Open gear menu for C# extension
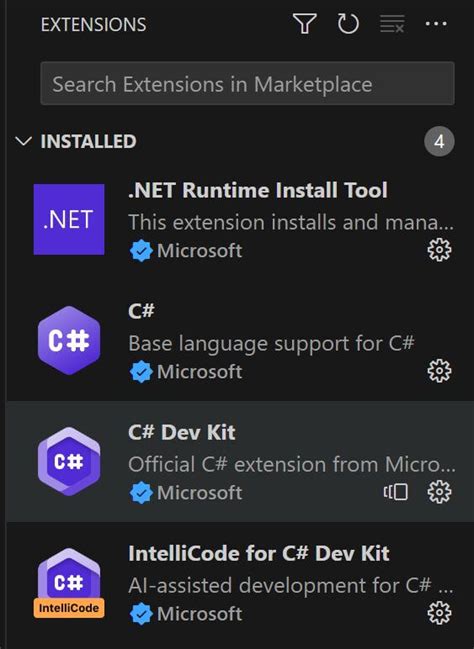Image resolution: width=474 pixels, height=649 pixels. tap(439, 371)
